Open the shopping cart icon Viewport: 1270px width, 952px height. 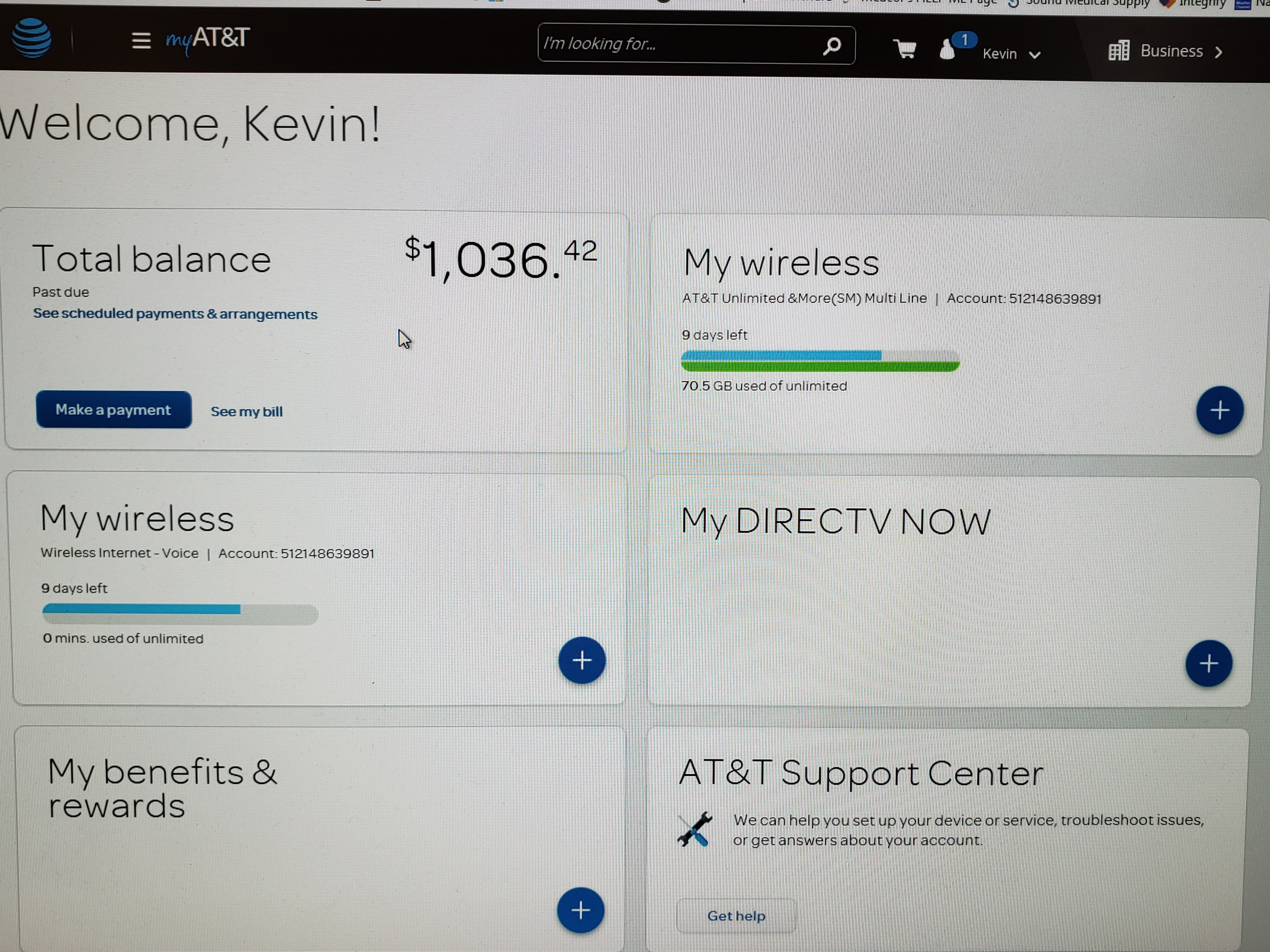(905, 49)
